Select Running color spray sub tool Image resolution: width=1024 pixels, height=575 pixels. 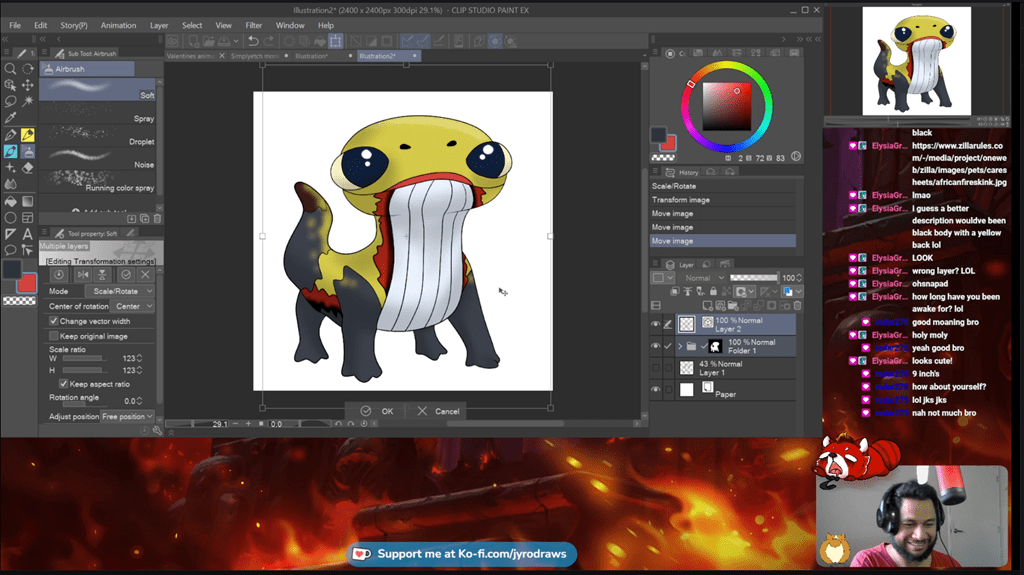pos(97,182)
